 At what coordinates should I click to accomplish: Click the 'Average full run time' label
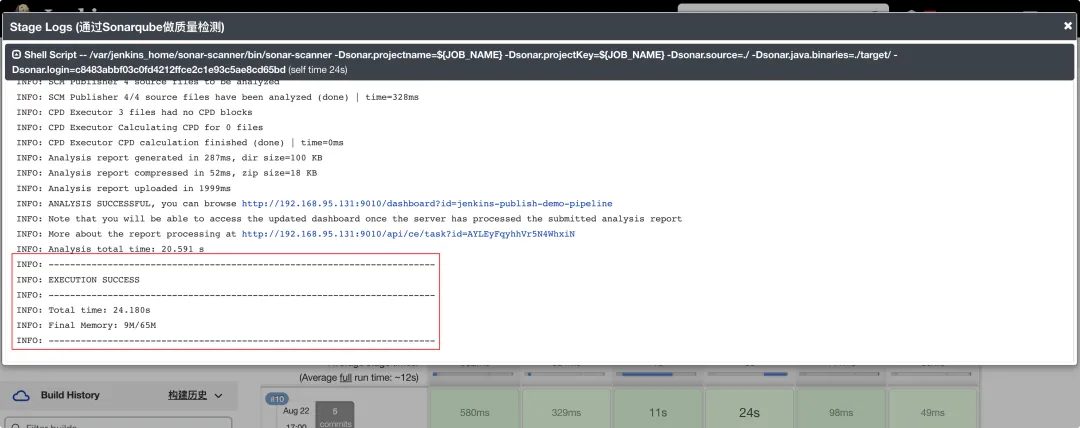coord(359,378)
